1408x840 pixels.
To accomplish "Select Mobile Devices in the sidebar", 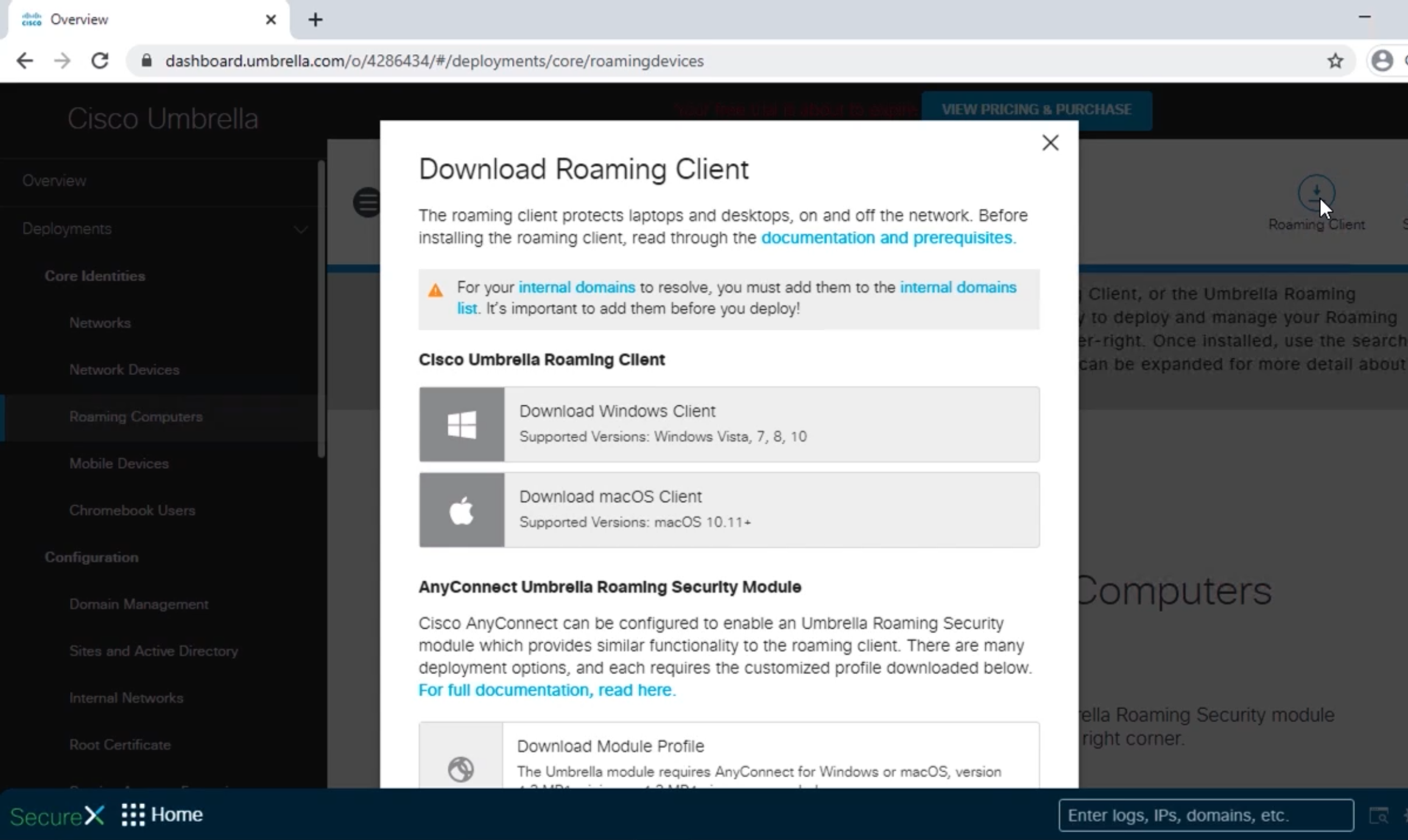I will coord(119,464).
